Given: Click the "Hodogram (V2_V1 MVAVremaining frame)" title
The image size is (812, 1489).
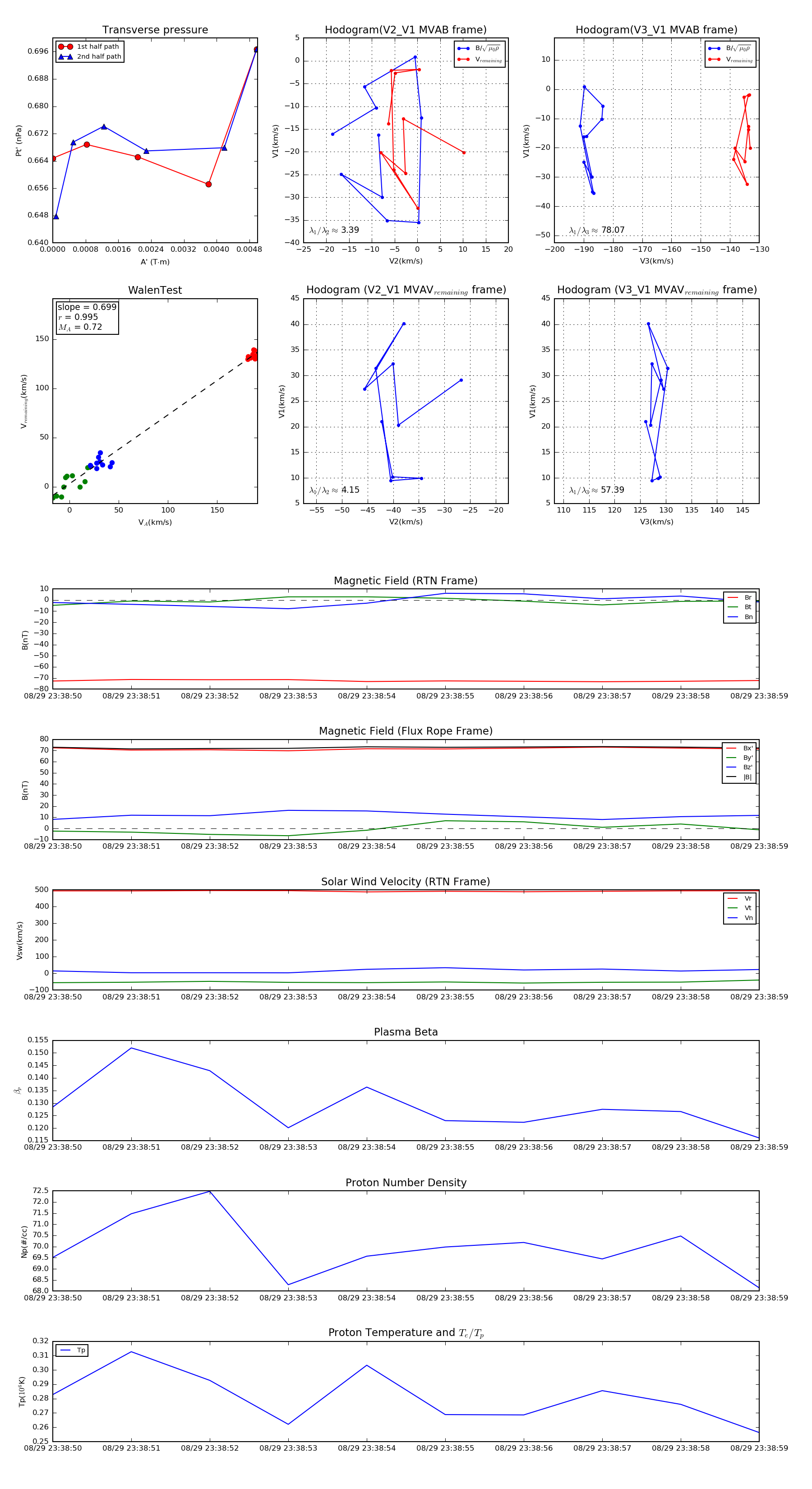Looking at the screenshot, I should pos(406,290).
